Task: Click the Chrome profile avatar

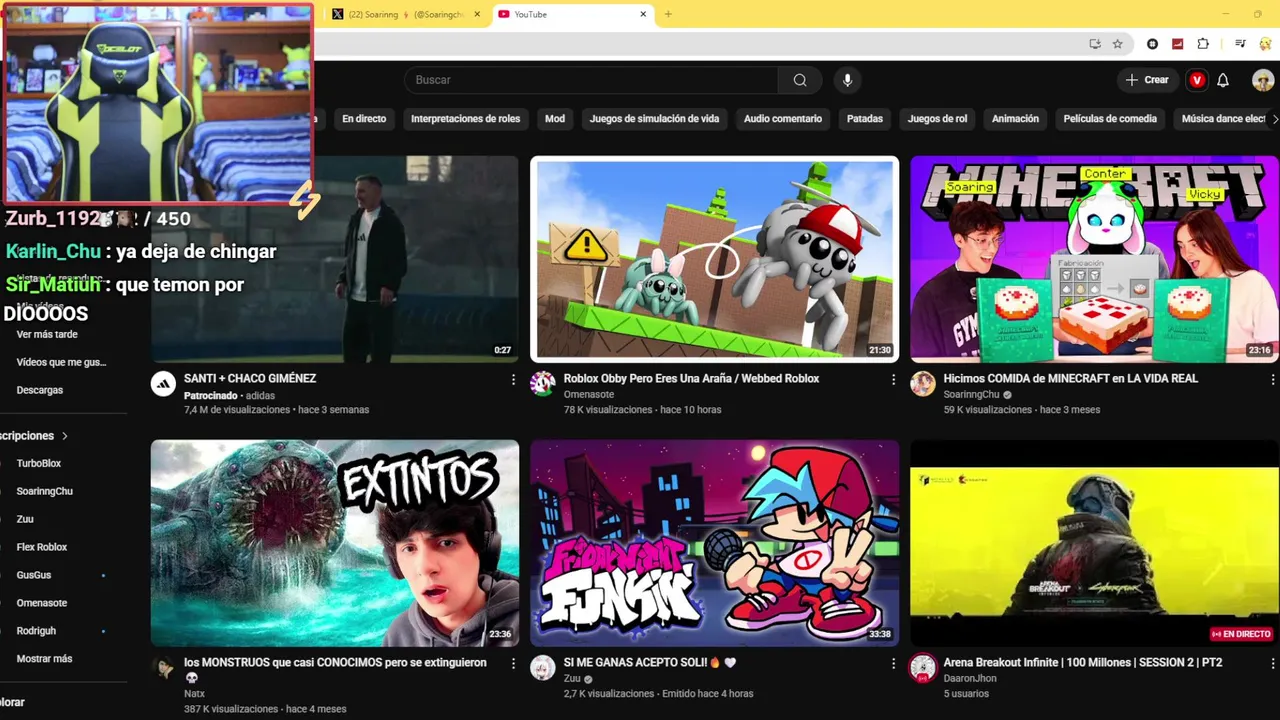Action: click(x=1265, y=44)
